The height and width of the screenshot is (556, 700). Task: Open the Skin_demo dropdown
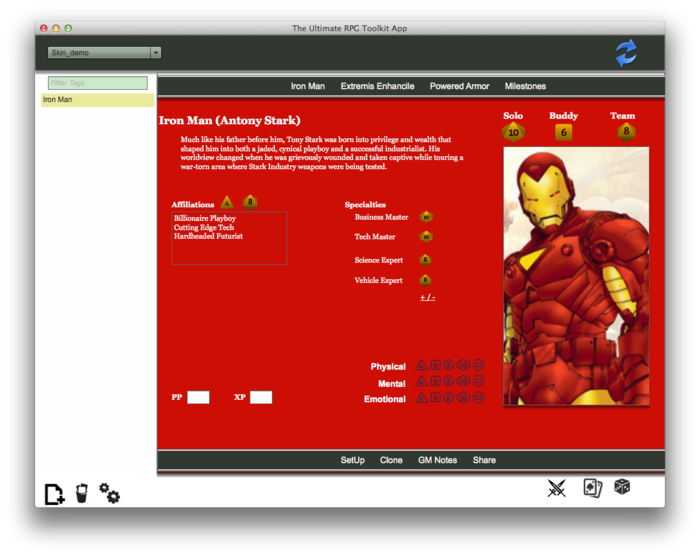point(104,53)
